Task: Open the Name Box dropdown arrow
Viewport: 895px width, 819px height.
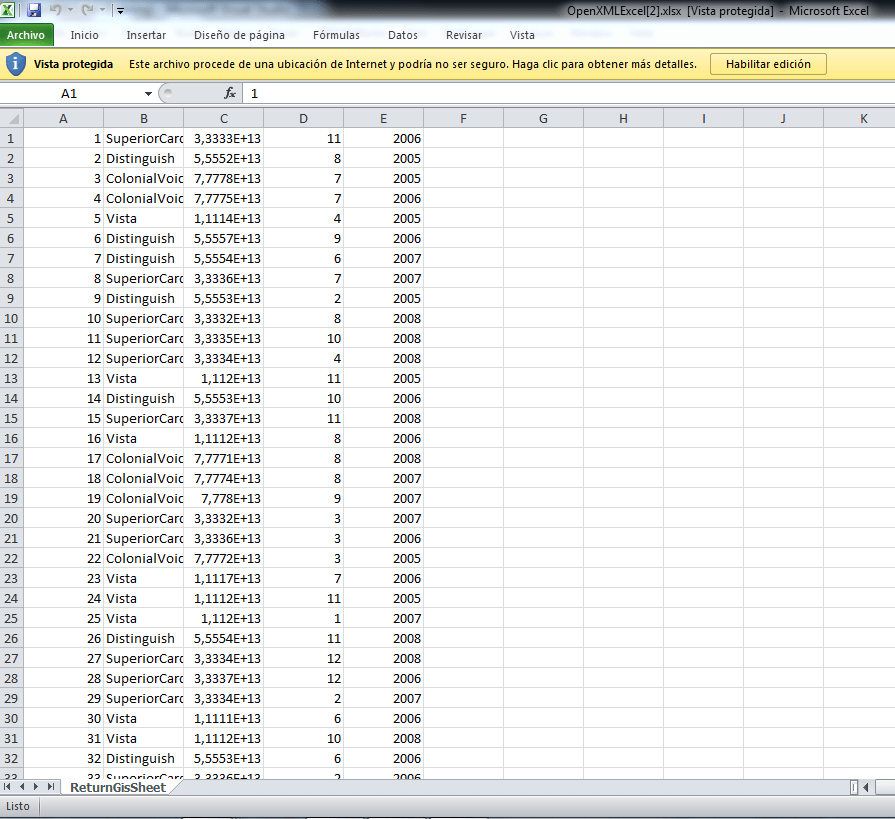Action: 148,94
